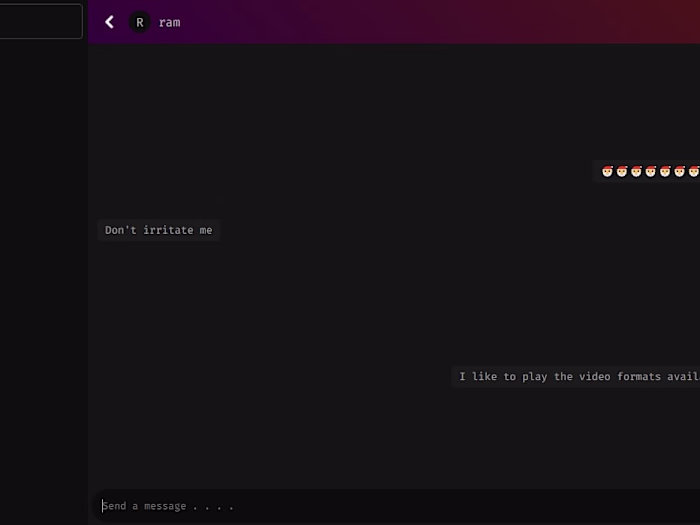Screen dimensions: 700x525
Task: Select the "I like to play the video" message
Action: (x=576, y=377)
